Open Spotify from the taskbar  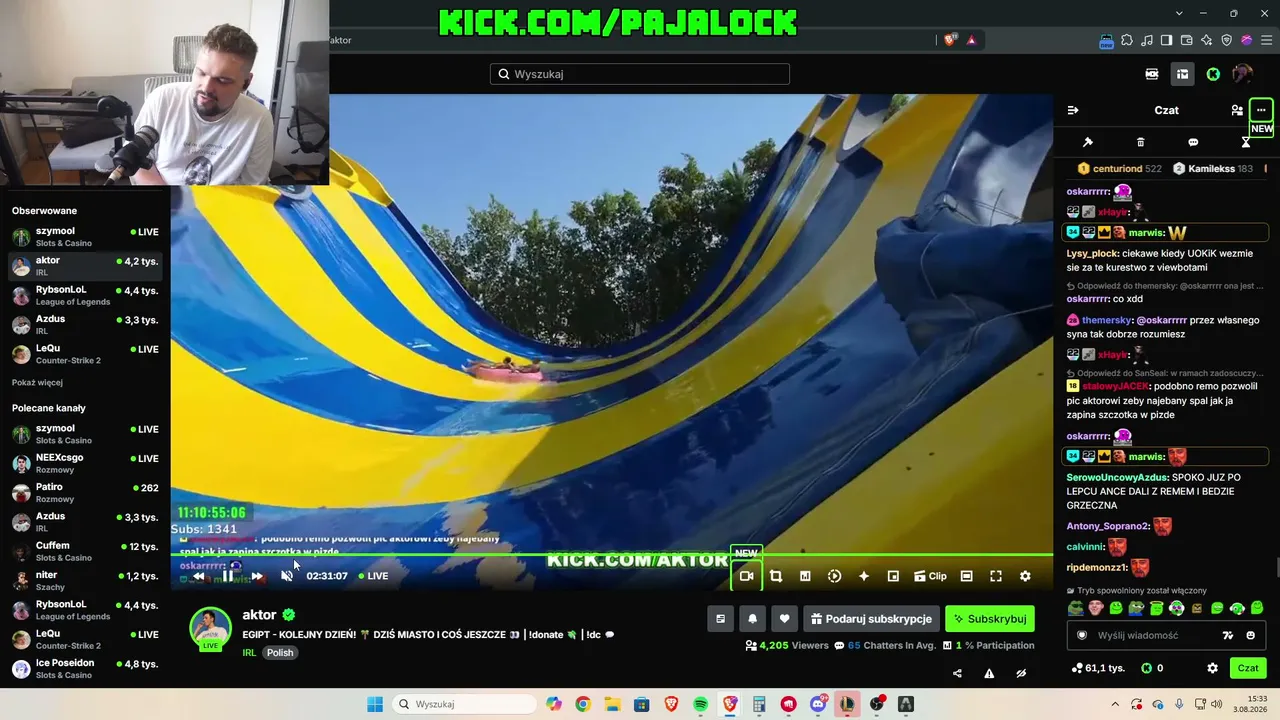tap(701, 704)
